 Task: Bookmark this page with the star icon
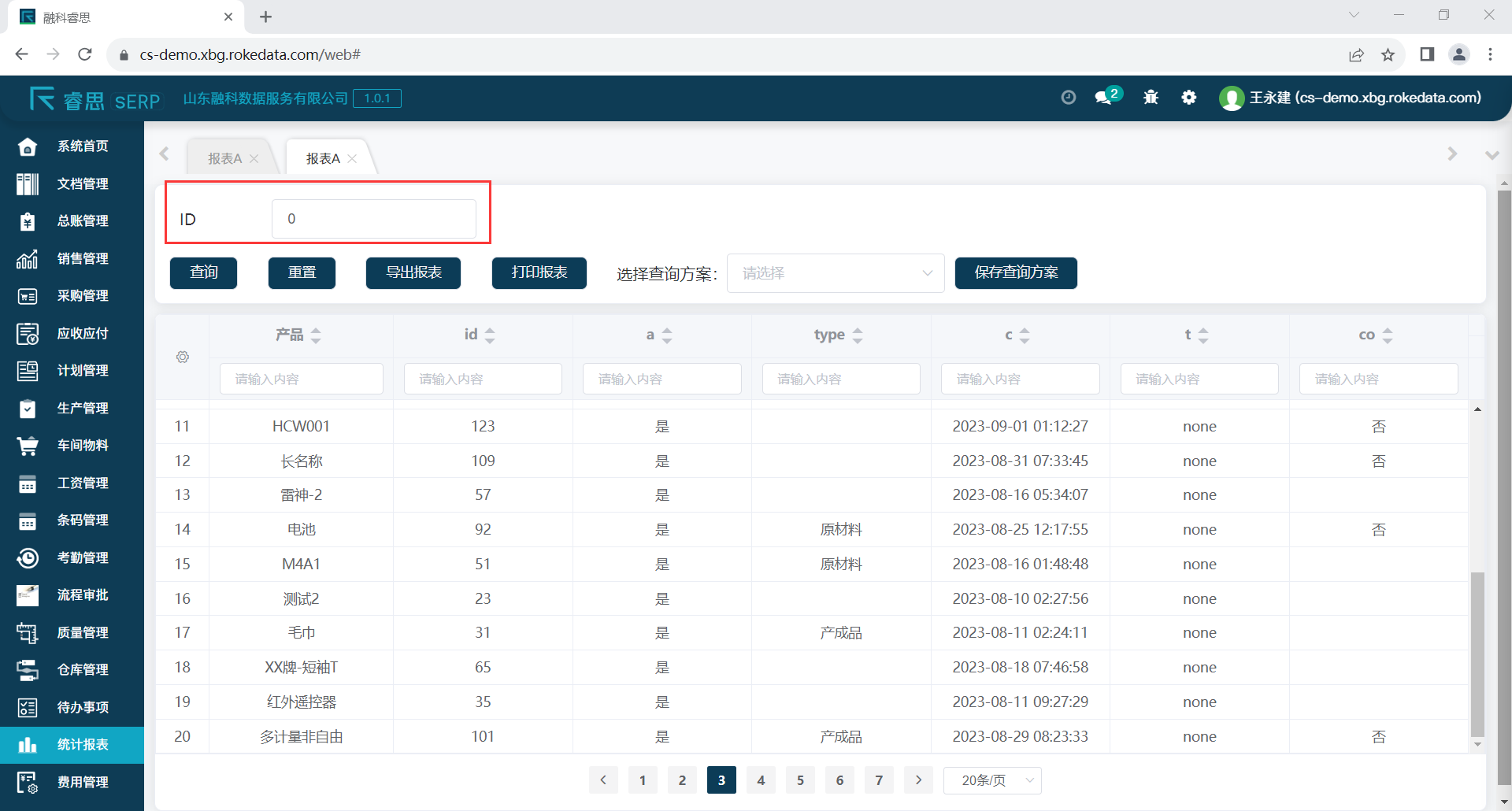(1388, 54)
